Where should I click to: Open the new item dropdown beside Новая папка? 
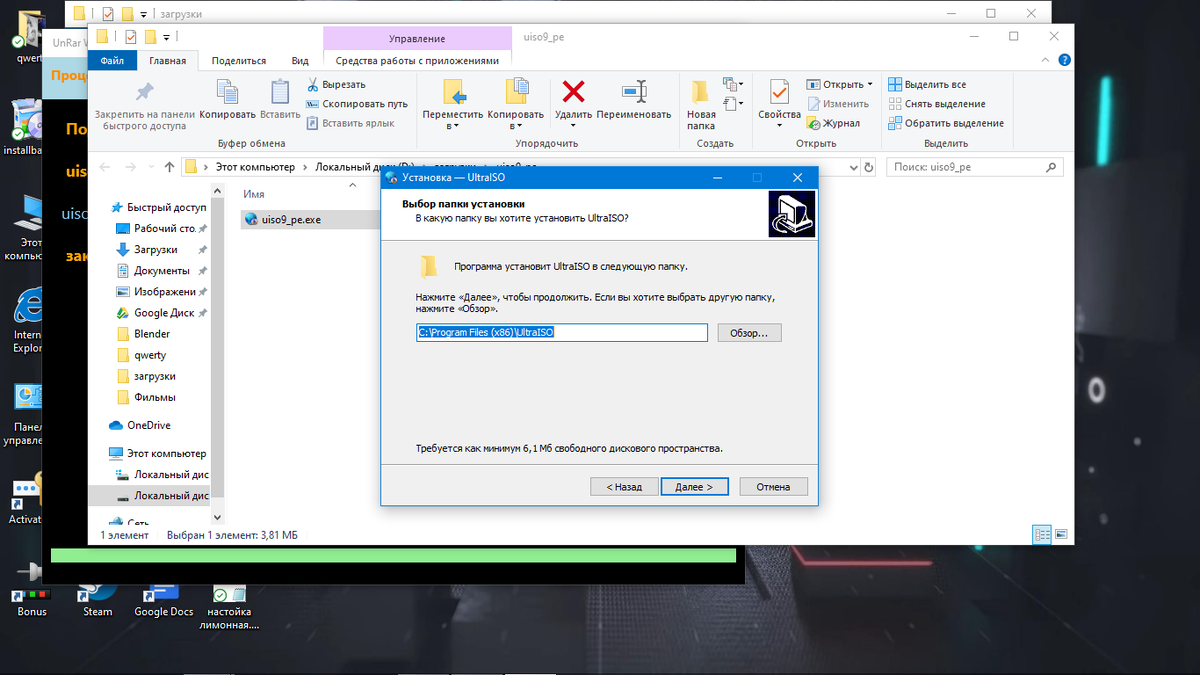(x=734, y=85)
